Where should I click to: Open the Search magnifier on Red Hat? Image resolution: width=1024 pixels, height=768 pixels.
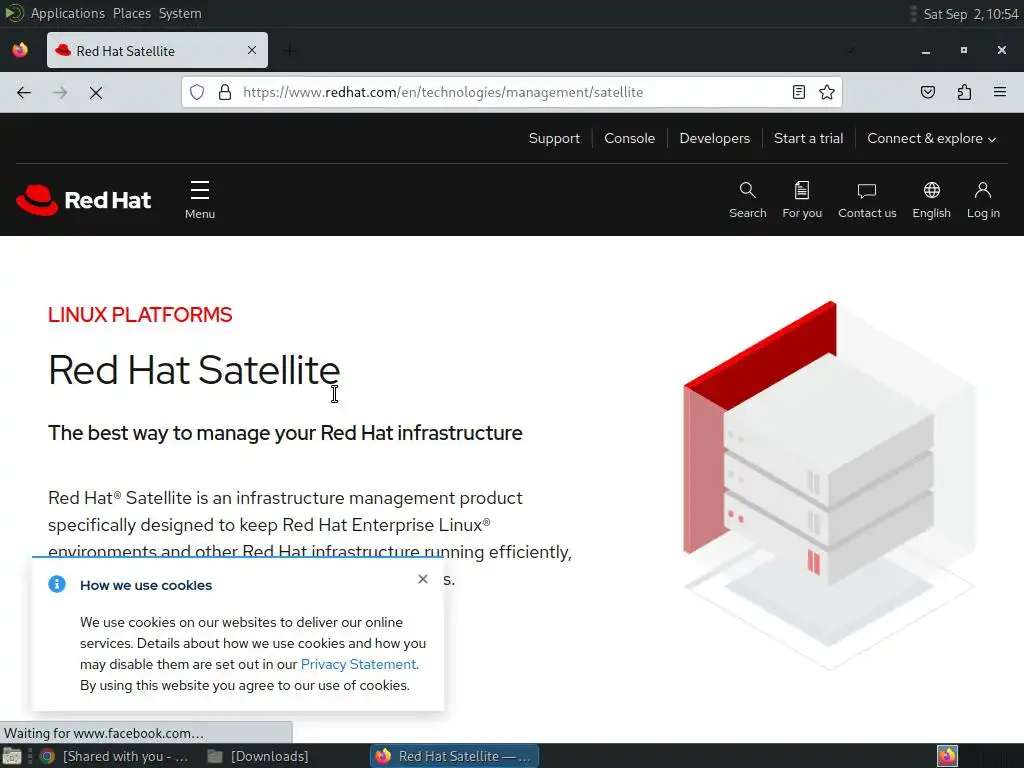(748, 200)
